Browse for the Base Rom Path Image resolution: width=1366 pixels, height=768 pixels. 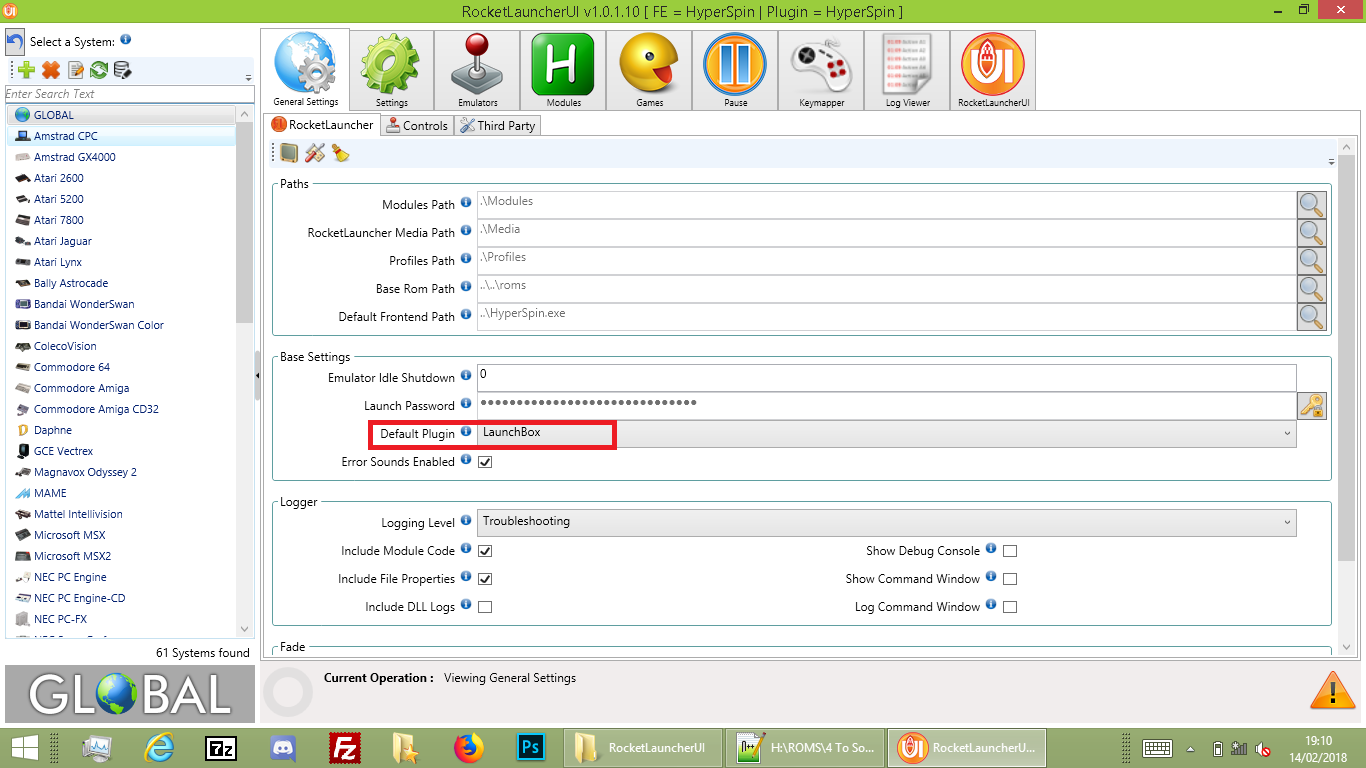1312,289
